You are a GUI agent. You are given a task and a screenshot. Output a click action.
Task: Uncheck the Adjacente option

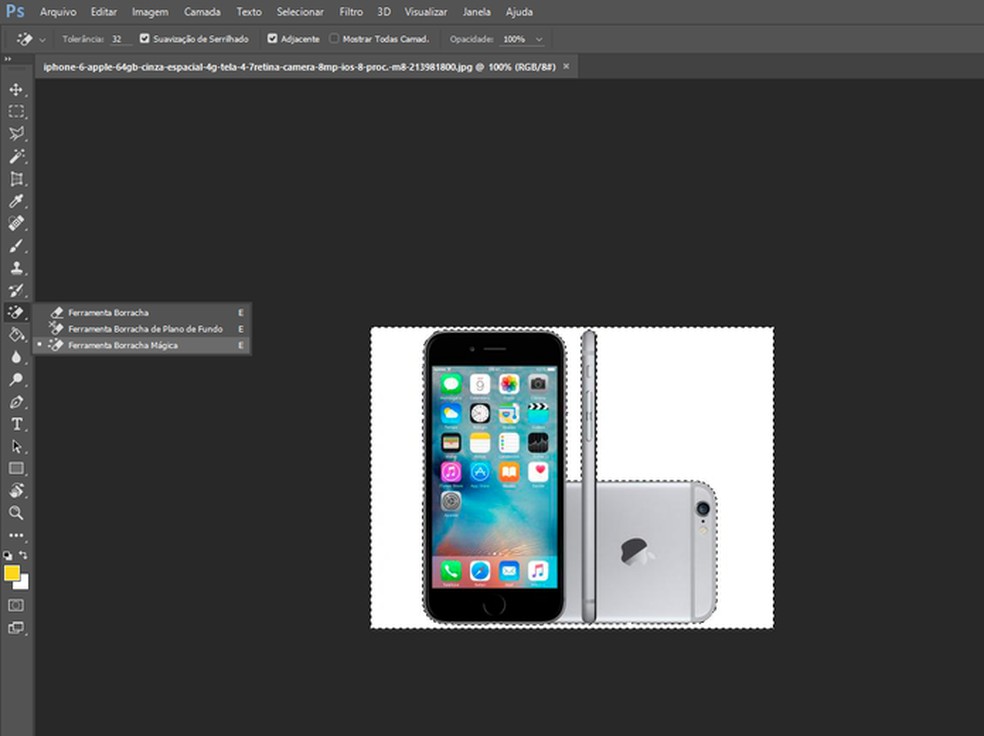click(273, 39)
